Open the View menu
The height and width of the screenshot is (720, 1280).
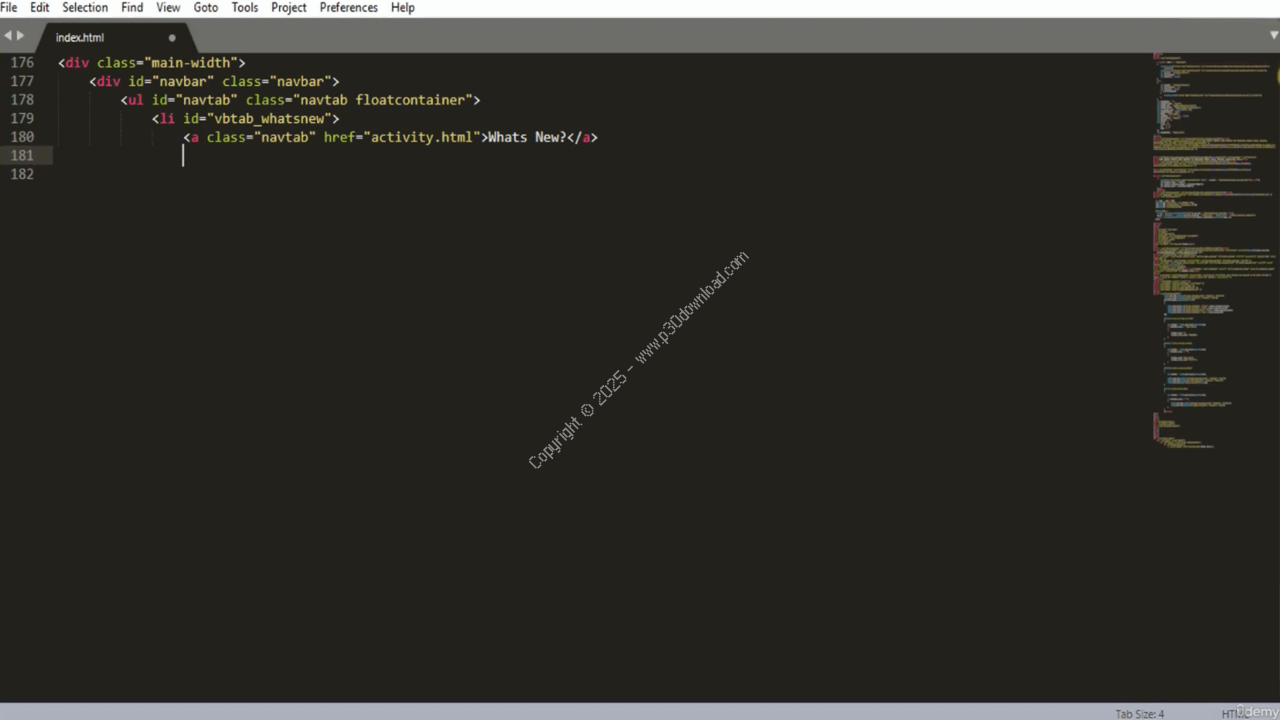click(168, 7)
